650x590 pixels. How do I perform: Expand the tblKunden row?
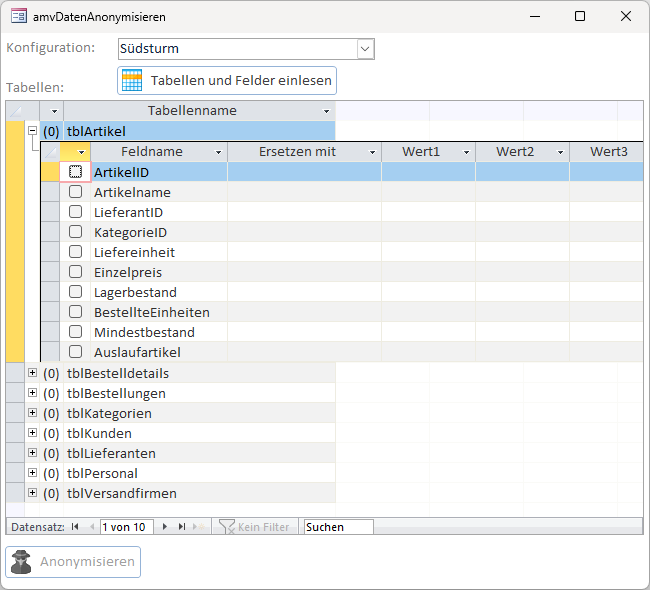(32, 433)
